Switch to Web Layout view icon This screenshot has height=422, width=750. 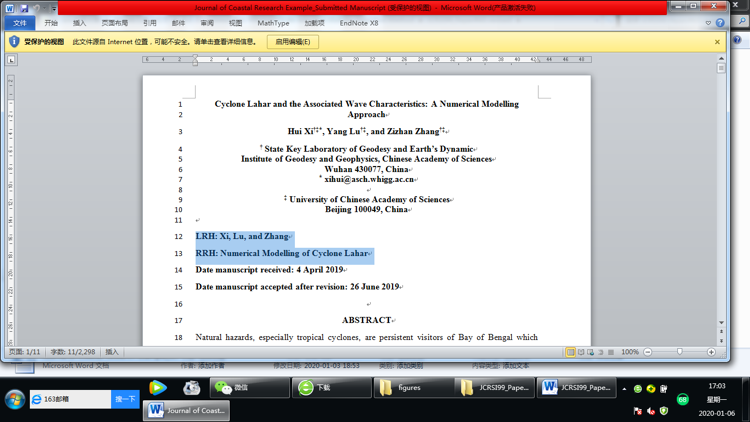591,352
